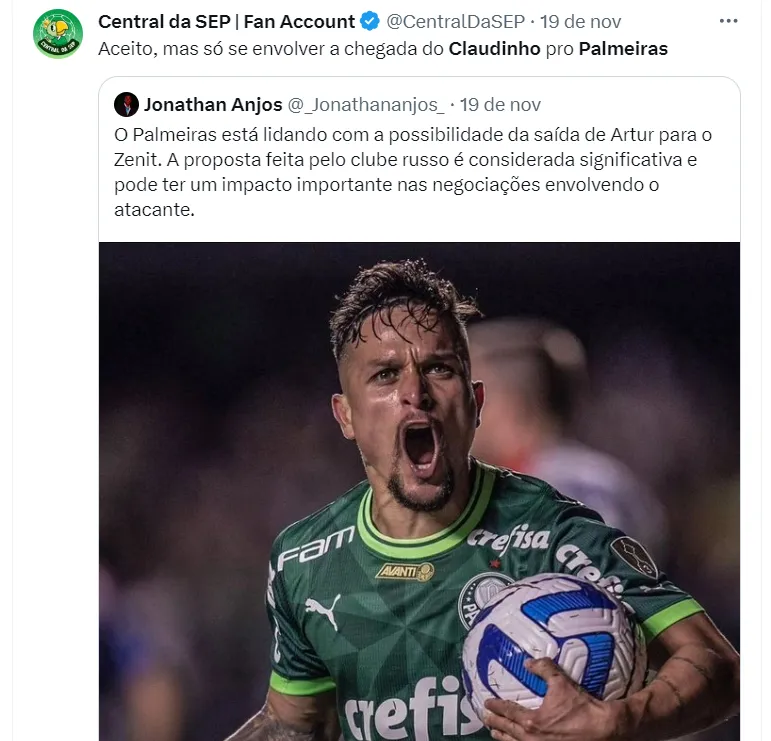Open the @_Jonathananjos_ handle

tap(366, 105)
